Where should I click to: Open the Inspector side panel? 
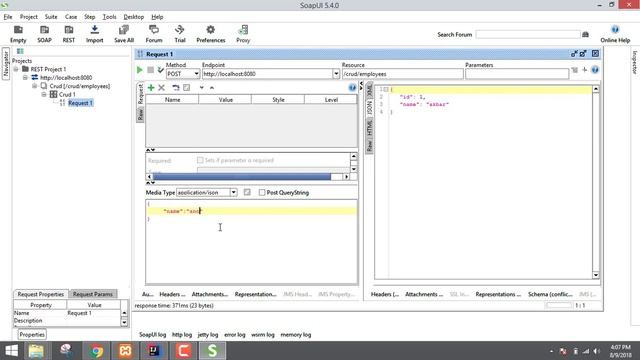coord(635,62)
